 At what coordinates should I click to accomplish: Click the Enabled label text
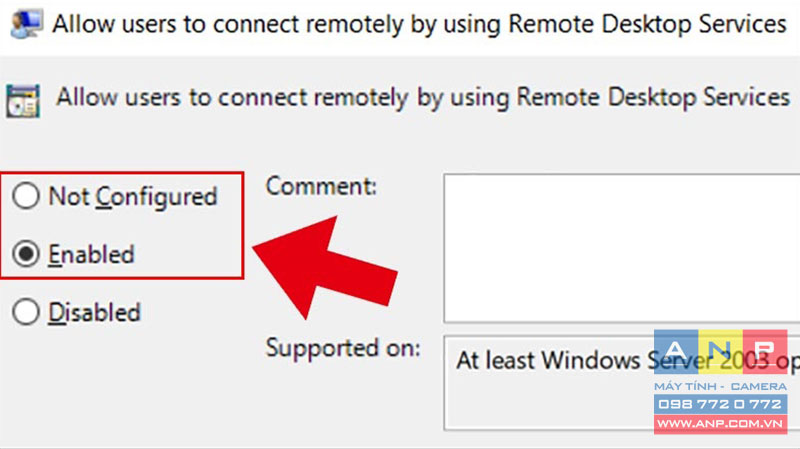click(x=91, y=254)
